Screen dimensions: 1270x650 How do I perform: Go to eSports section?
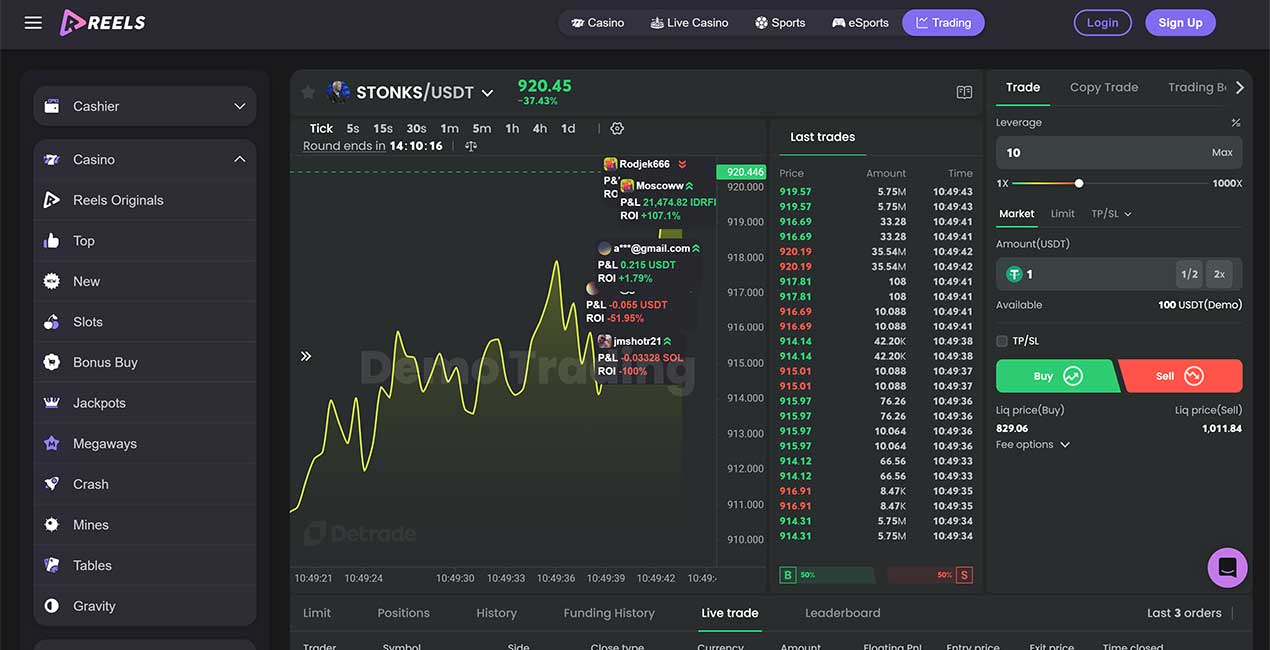click(860, 22)
